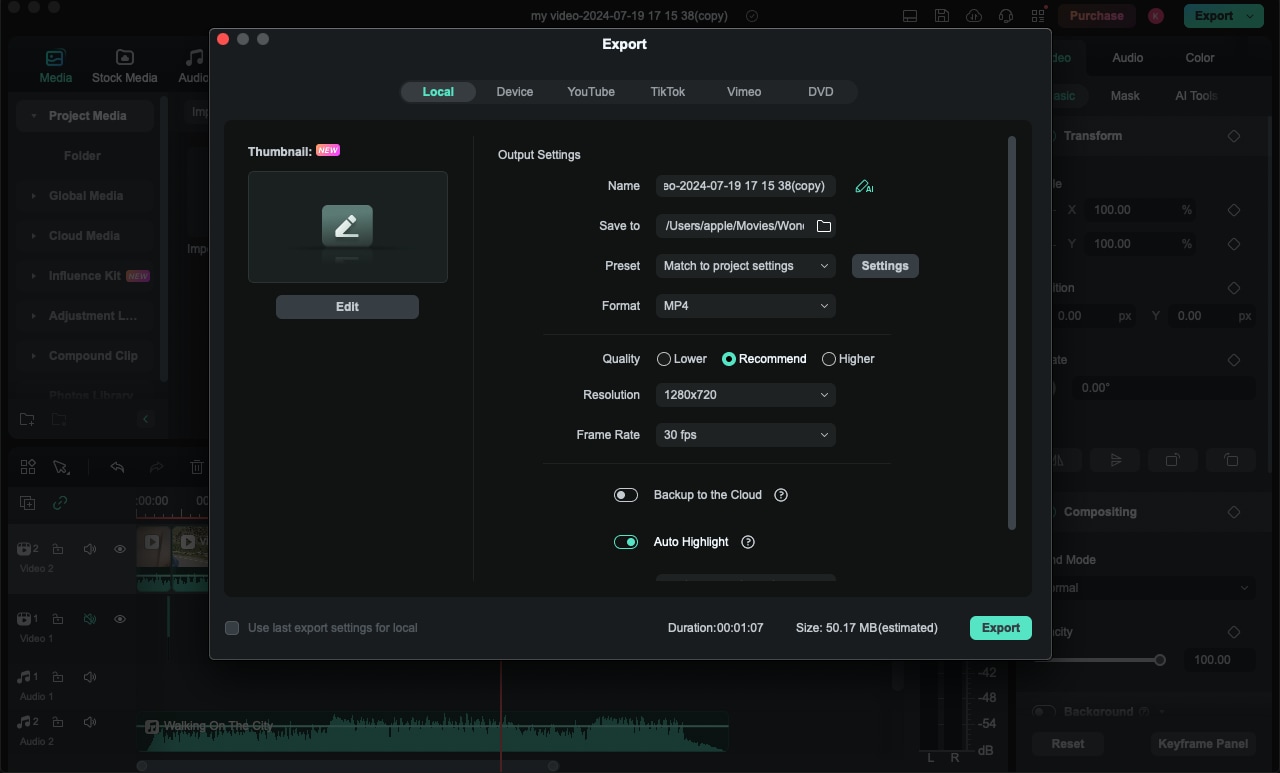Click the Opacity keyframe diamond icon
This screenshot has height=773, width=1280.
(1234, 632)
